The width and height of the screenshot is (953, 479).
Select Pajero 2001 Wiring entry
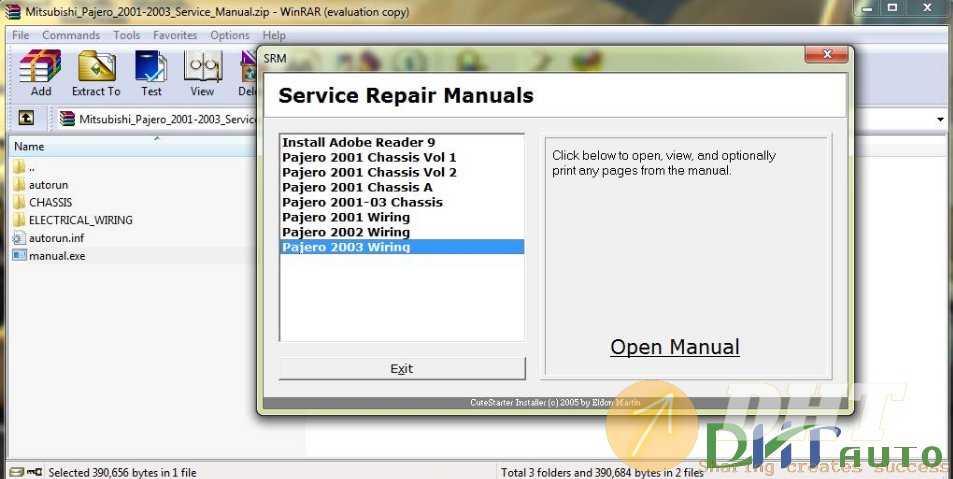401,217
